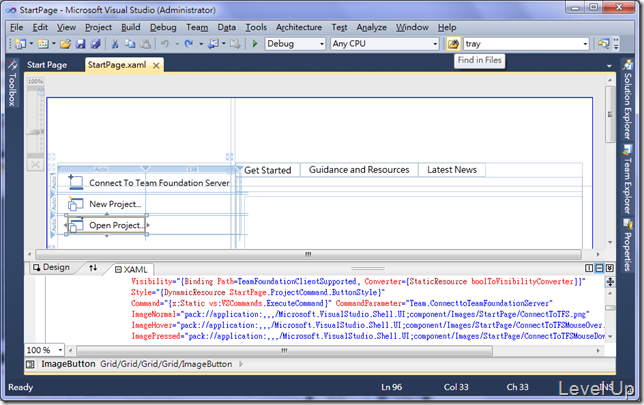Click the Copy icon in the toolbar
The height and width of the screenshot is (405, 644).
click(x=130, y=44)
